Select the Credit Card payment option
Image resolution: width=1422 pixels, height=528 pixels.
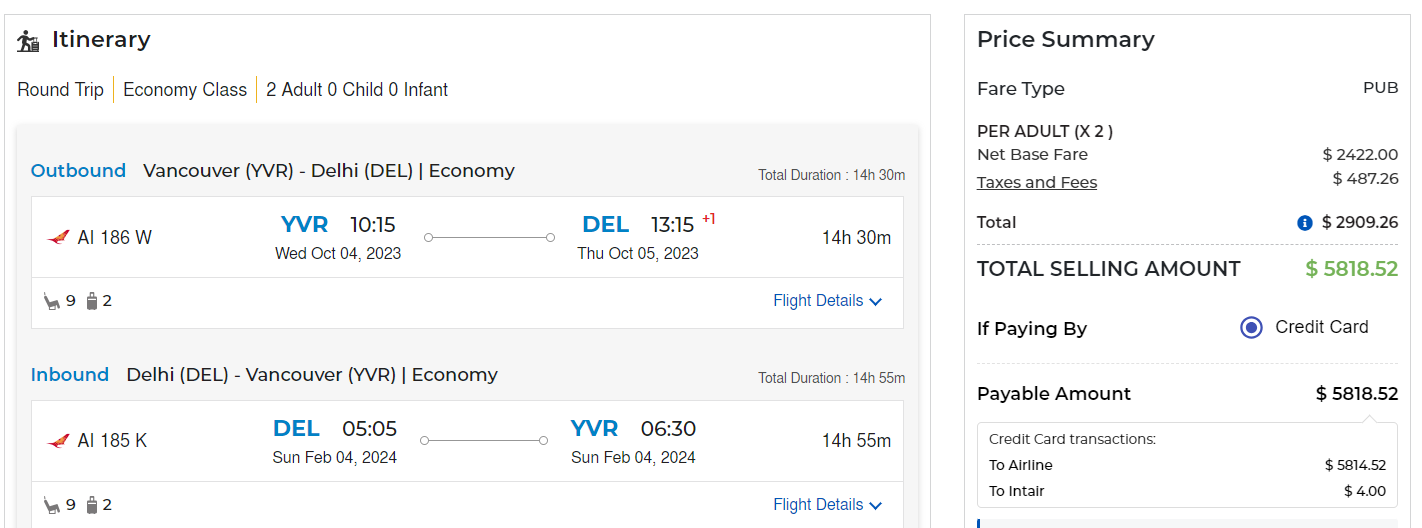(1251, 327)
